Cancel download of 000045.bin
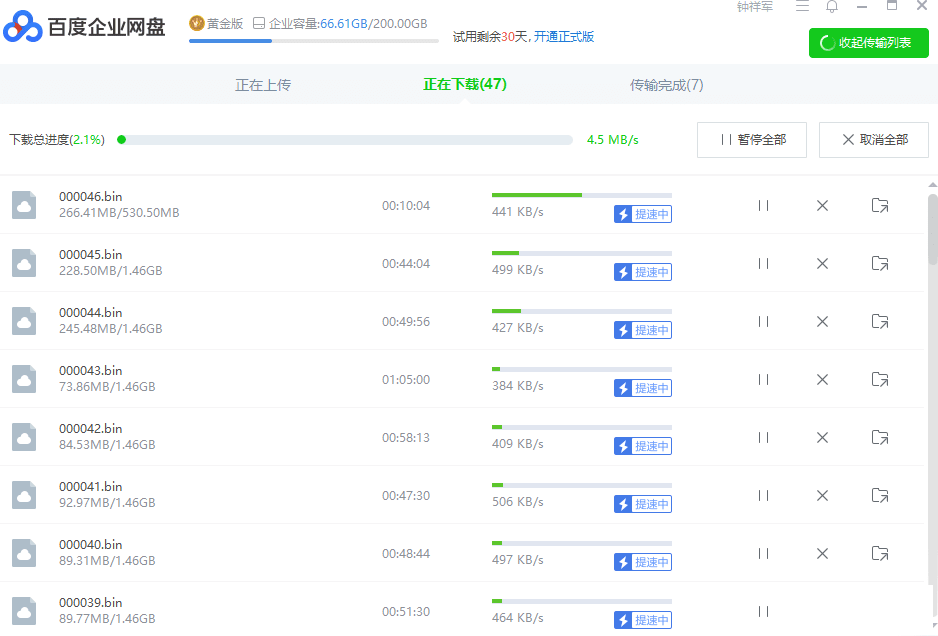The width and height of the screenshot is (938, 636). [x=823, y=264]
